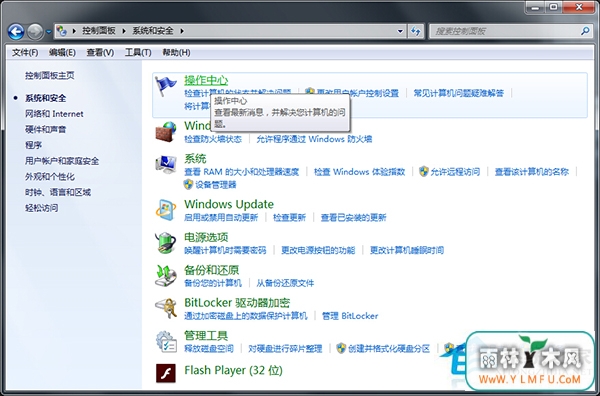Open the 系统 heading link
Screen dimensions: 600x396
tap(195, 158)
